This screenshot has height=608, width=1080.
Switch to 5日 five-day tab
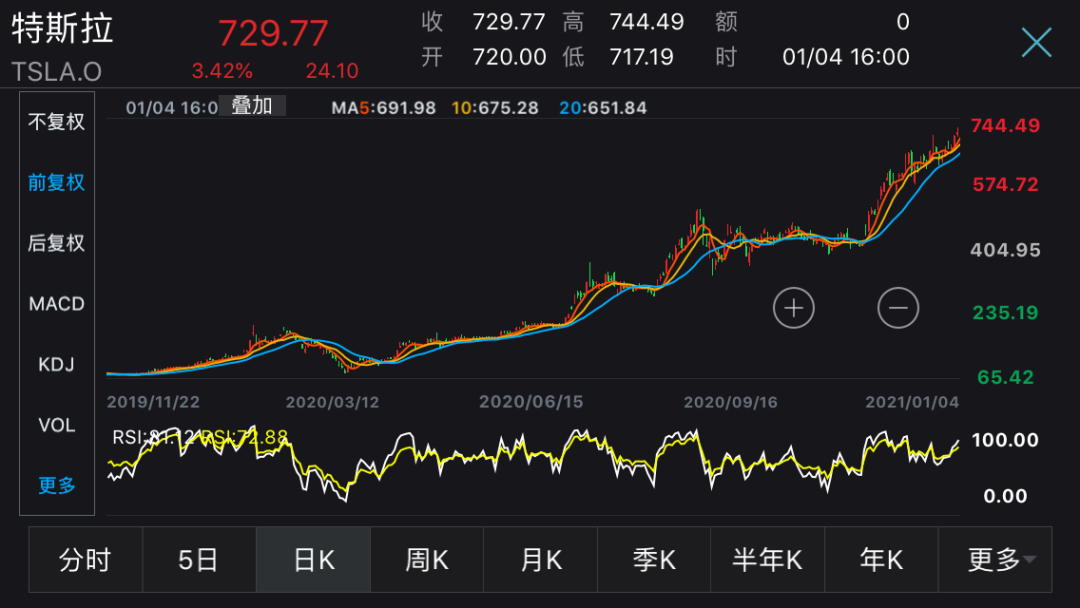click(199, 560)
